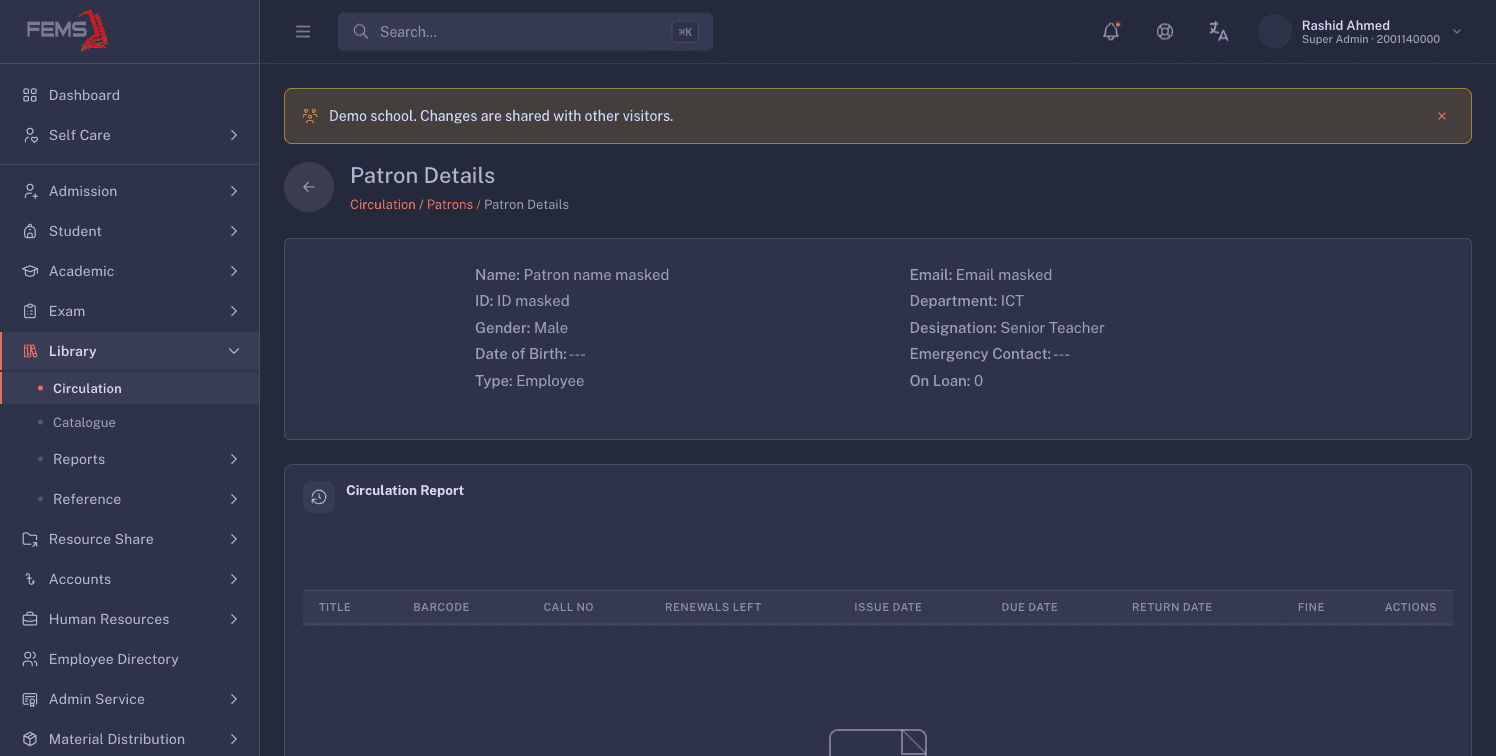Click the Employee Directory people icon
Screen dimensions: 1496x756
pos(30,659)
